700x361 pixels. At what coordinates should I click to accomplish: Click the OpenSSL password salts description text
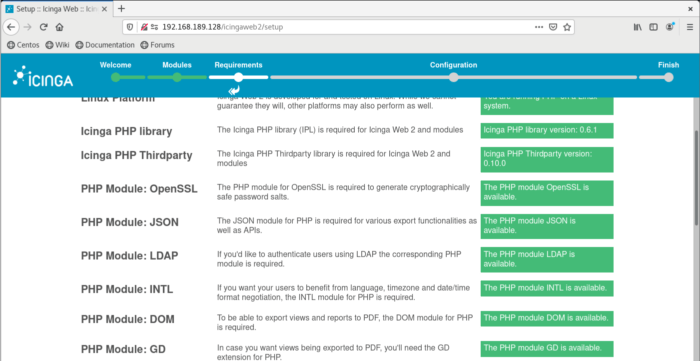point(343,192)
